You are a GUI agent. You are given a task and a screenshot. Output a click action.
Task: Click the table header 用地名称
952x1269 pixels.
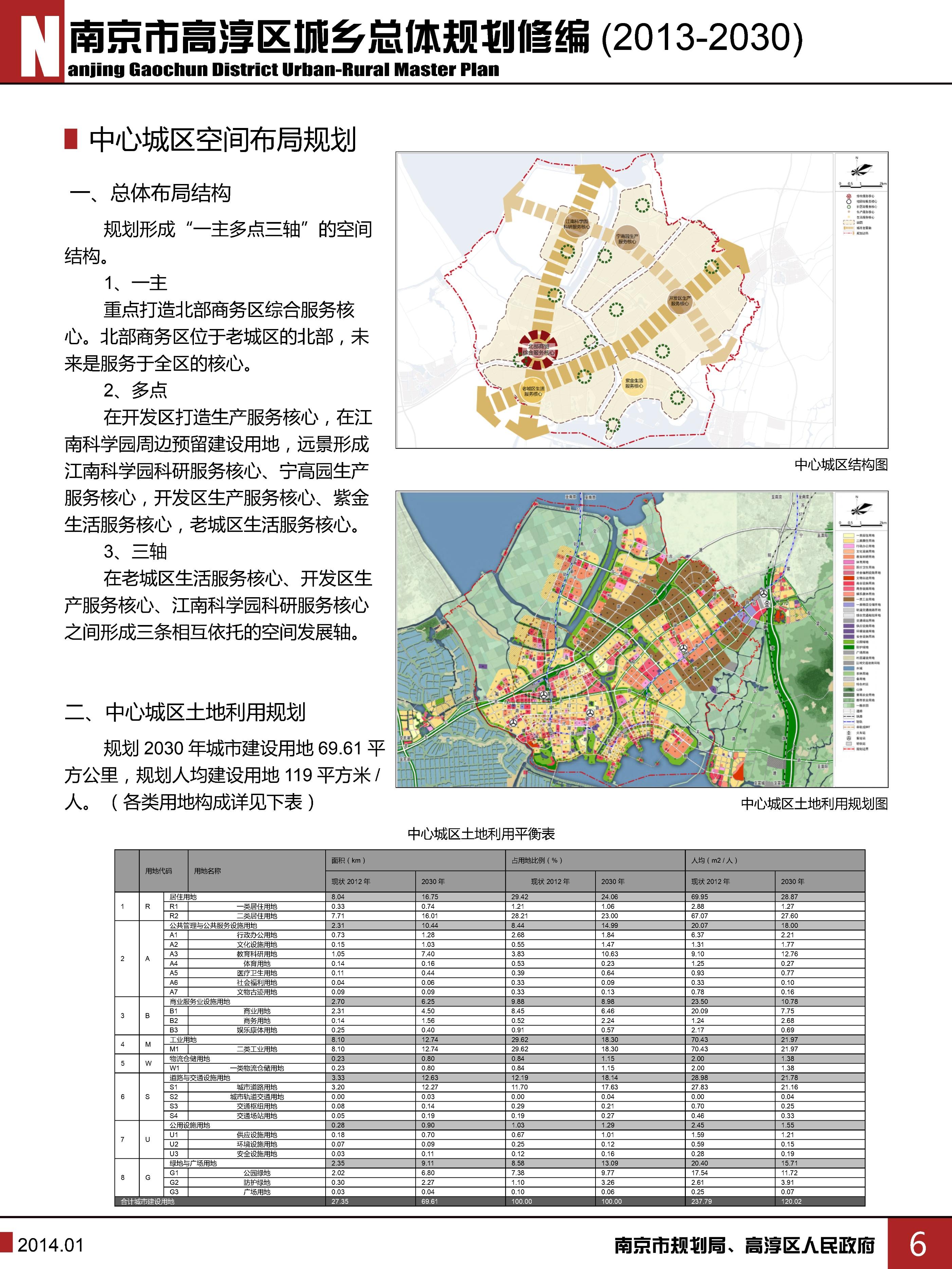207,871
